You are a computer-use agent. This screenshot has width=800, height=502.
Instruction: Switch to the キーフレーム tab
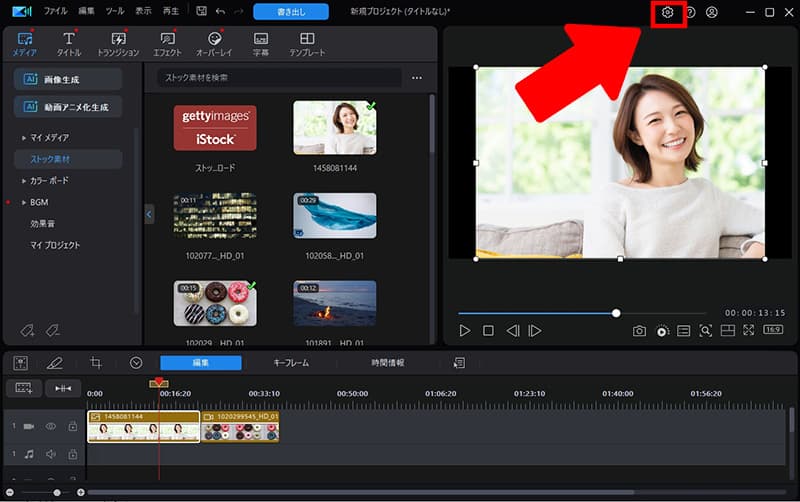[x=291, y=363]
